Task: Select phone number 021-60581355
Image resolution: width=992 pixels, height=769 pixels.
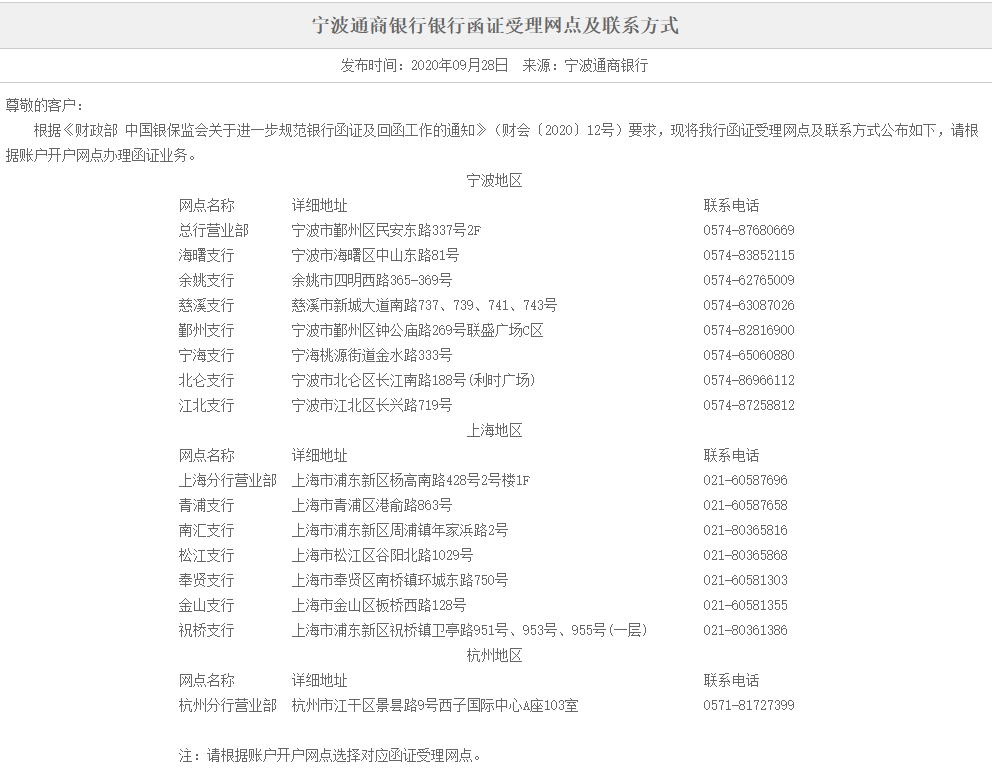Action: coord(745,605)
